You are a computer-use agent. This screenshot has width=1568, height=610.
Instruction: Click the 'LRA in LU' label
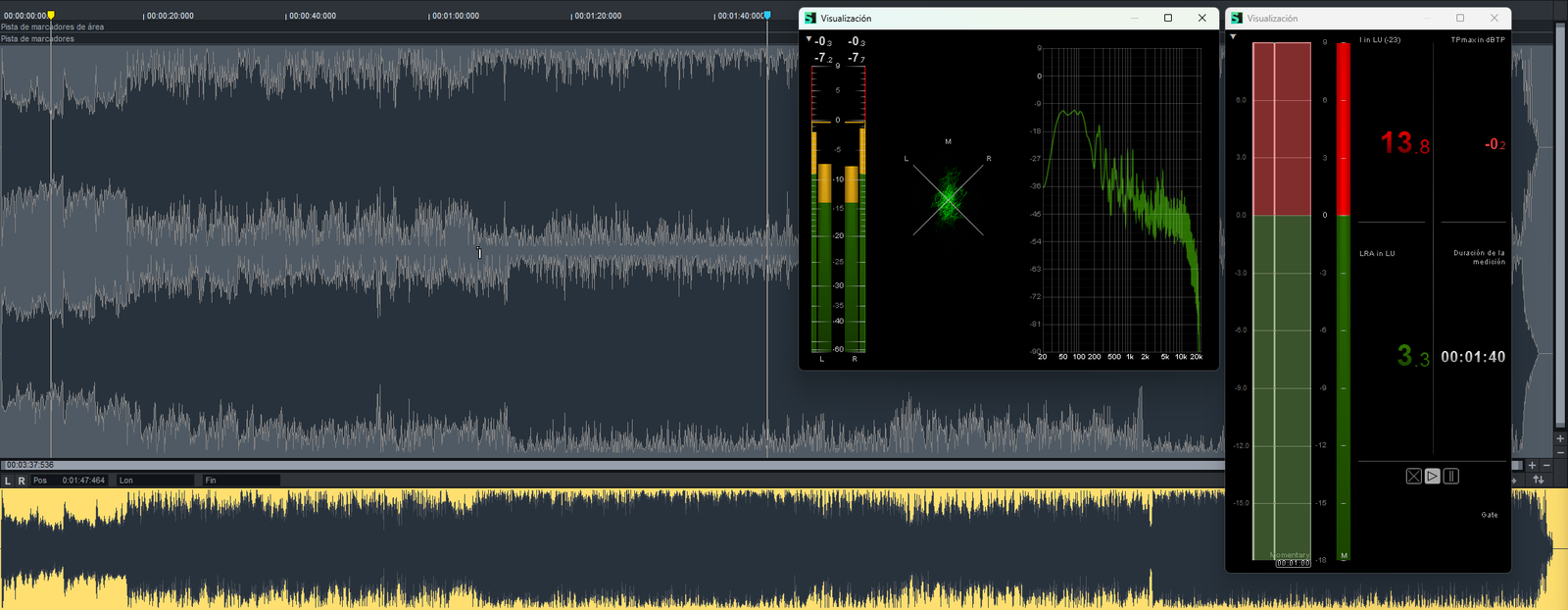pyautogui.click(x=1377, y=254)
